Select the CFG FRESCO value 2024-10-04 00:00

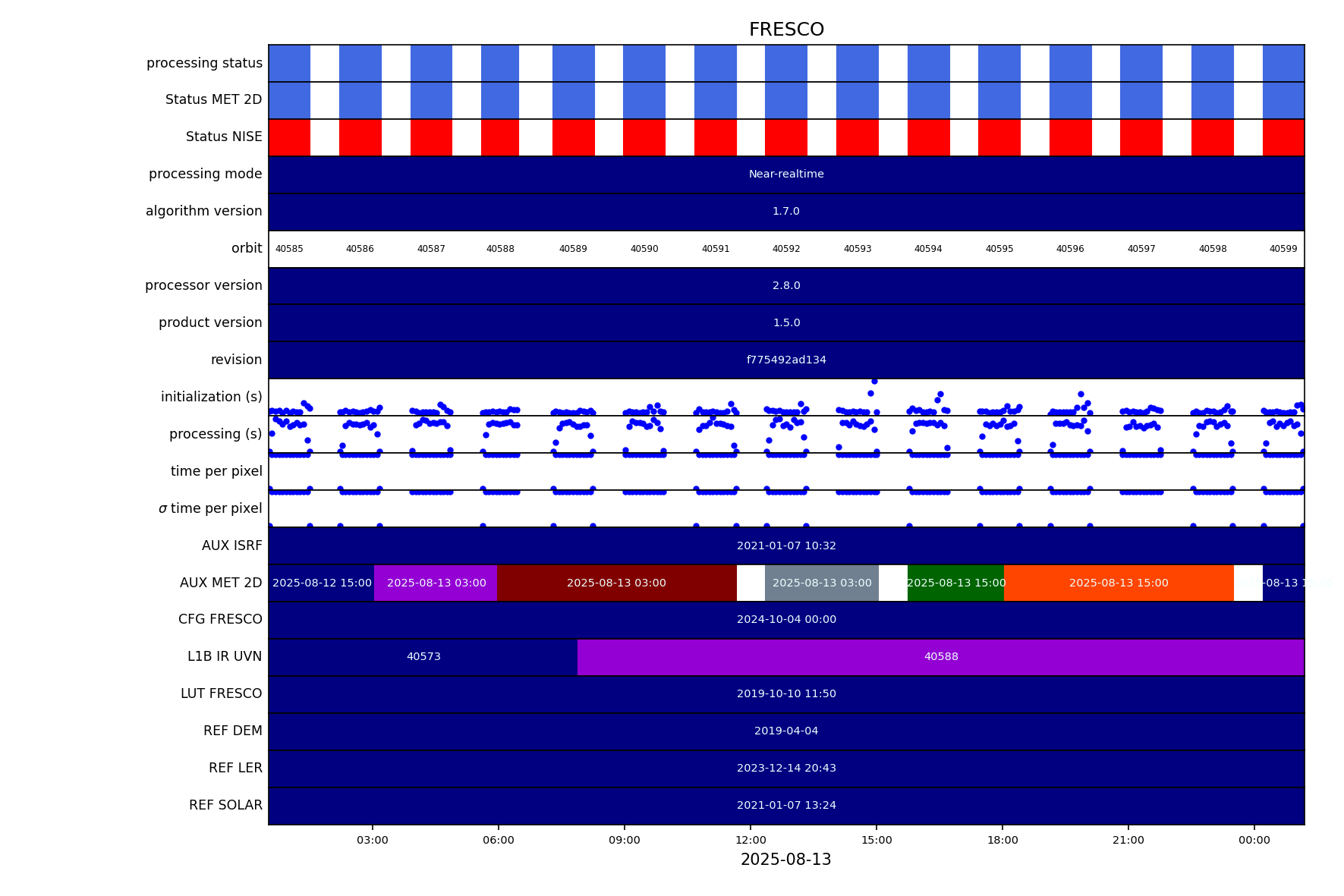point(786,620)
